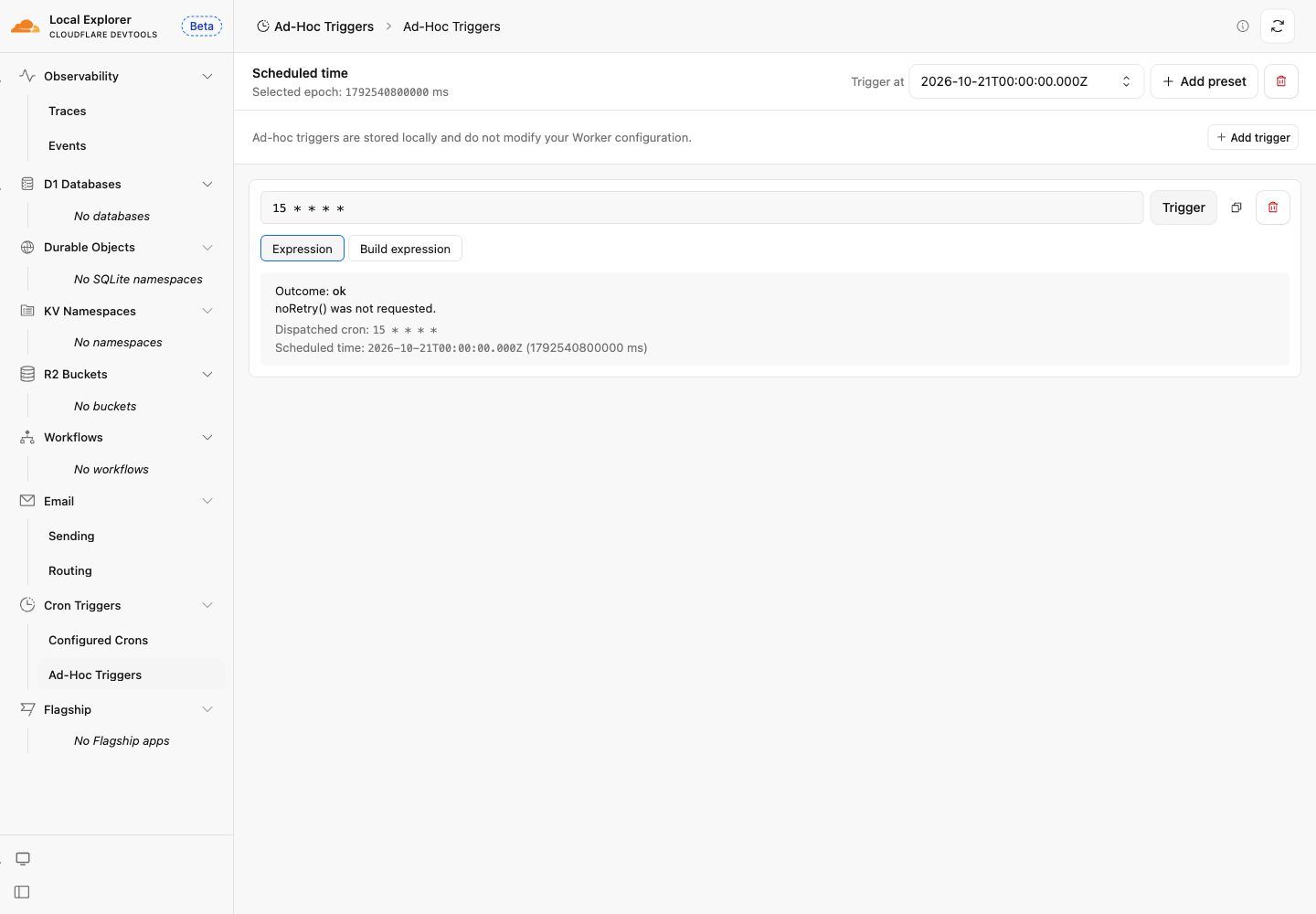1316x914 pixels.
Task: Click the D1 Databases icon
Action: click(27, 184)
